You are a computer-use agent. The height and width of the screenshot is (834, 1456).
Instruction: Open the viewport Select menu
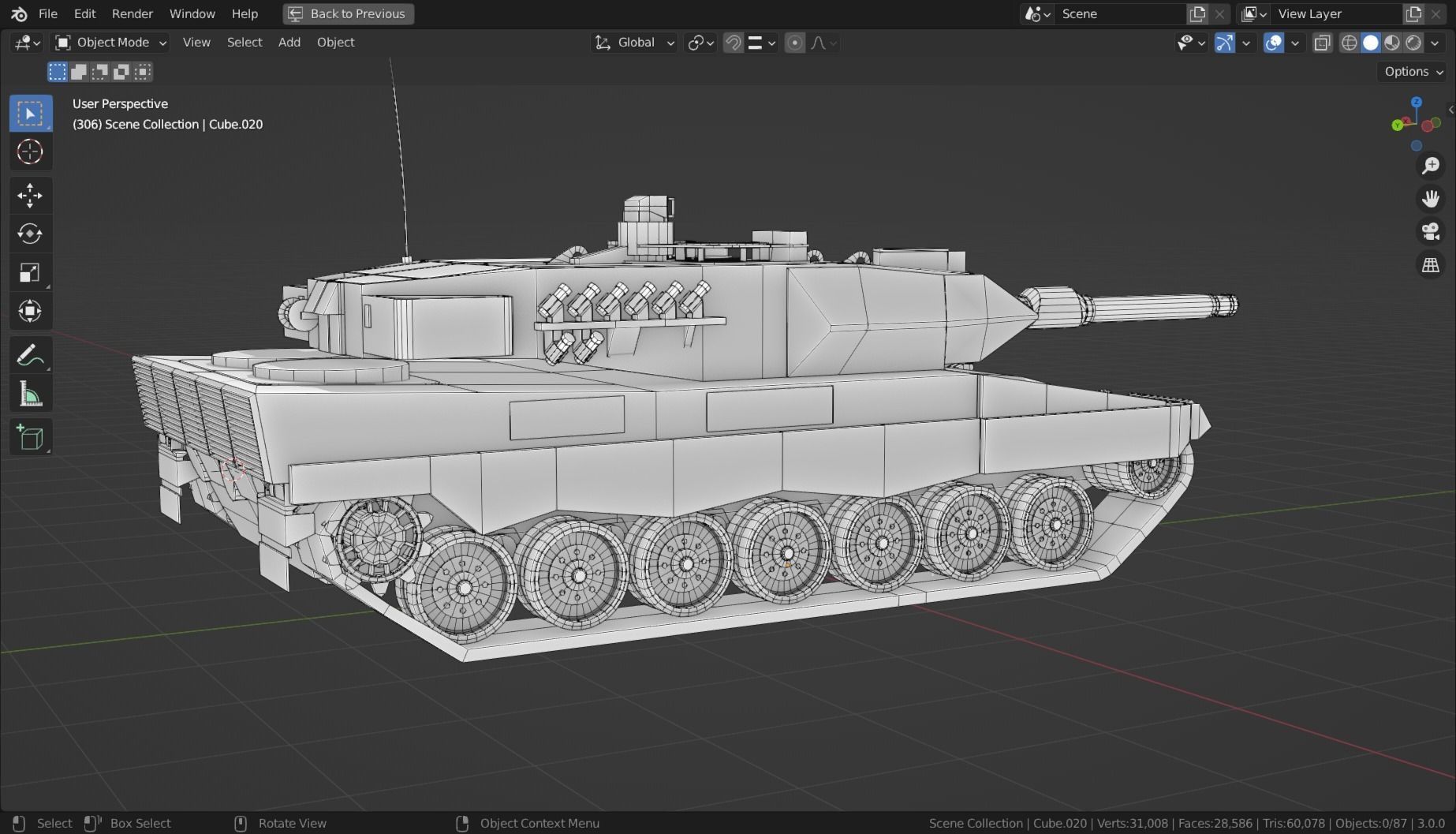pos(245,43)
